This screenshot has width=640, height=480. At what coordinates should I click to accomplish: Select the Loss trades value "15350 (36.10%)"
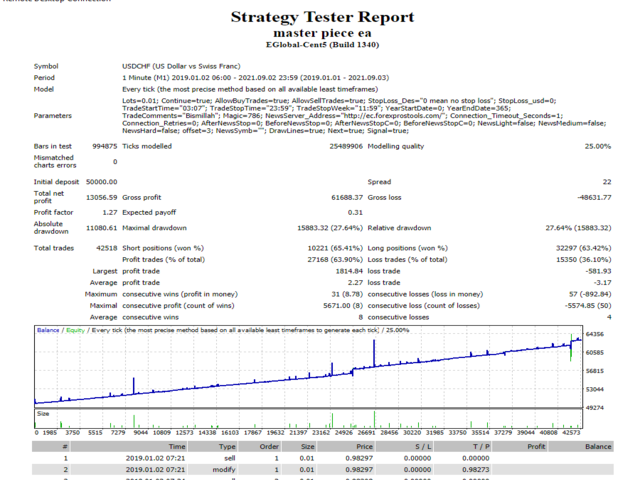584,259
